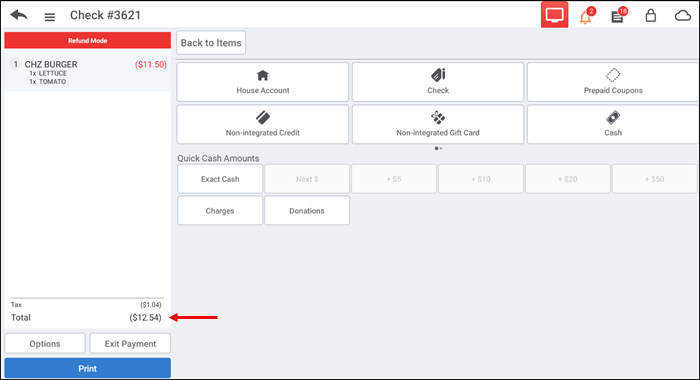700x380 pixels.
Task: Click the cloud status icon
Action: [x=683, y=16]
